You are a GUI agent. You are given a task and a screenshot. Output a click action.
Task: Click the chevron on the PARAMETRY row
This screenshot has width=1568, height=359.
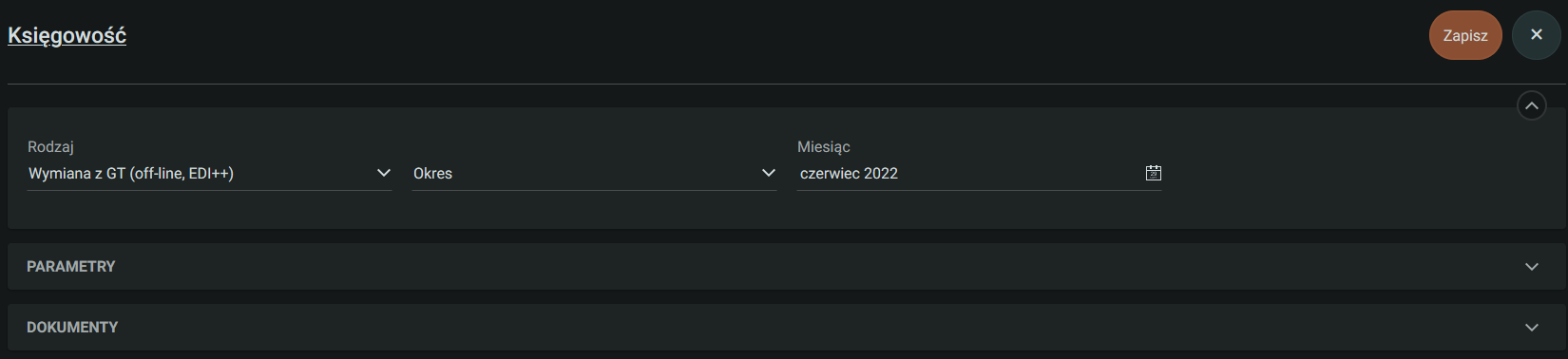point(1531,267)
